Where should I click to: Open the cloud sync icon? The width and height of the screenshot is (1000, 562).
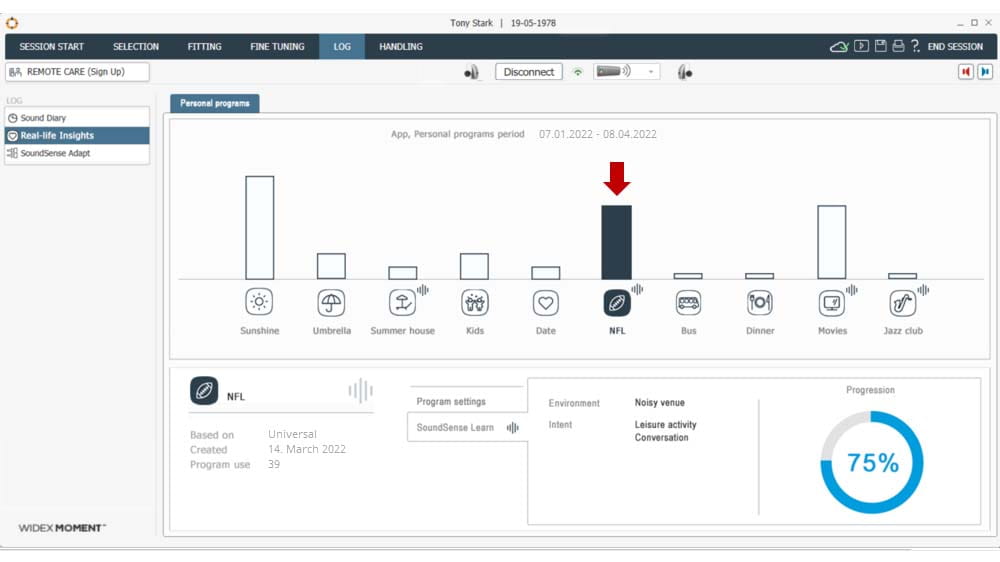click(839, 47)
